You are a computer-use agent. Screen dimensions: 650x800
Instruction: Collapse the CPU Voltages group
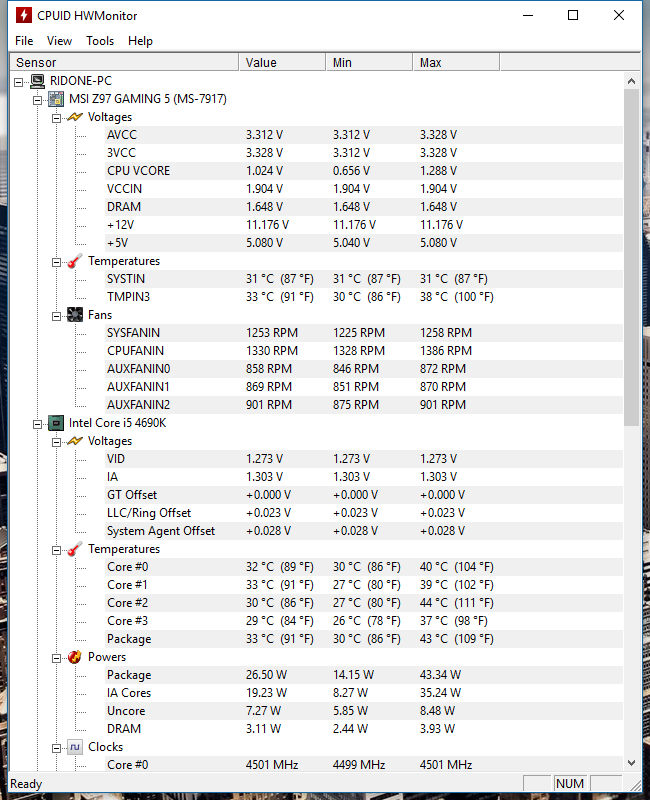[x=57, y=442]
